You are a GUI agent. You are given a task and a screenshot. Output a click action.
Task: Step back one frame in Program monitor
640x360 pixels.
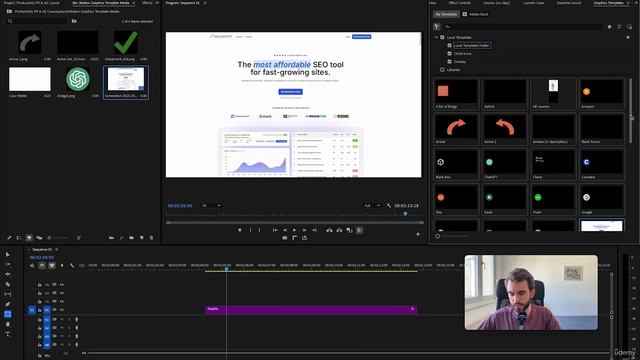click(x=285, y=230)
